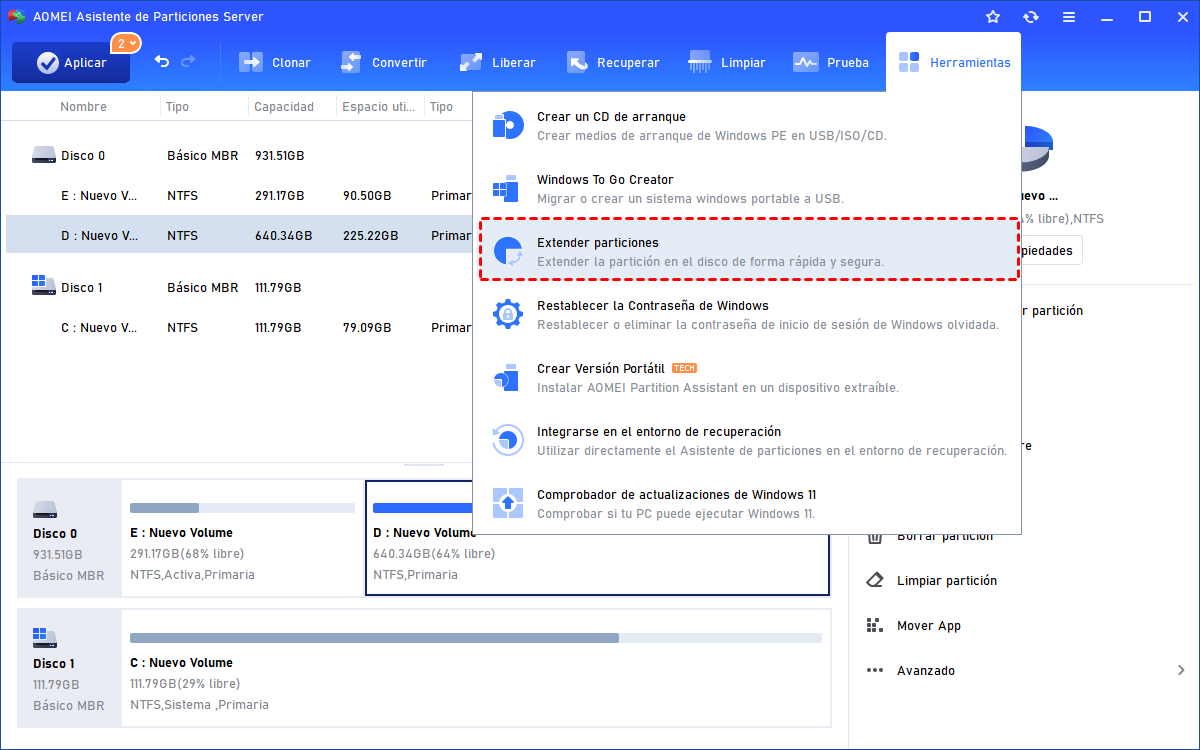Select E : Nuevo Volume block in disk map
Screen dimensions: 1200x750
(242, 538)
